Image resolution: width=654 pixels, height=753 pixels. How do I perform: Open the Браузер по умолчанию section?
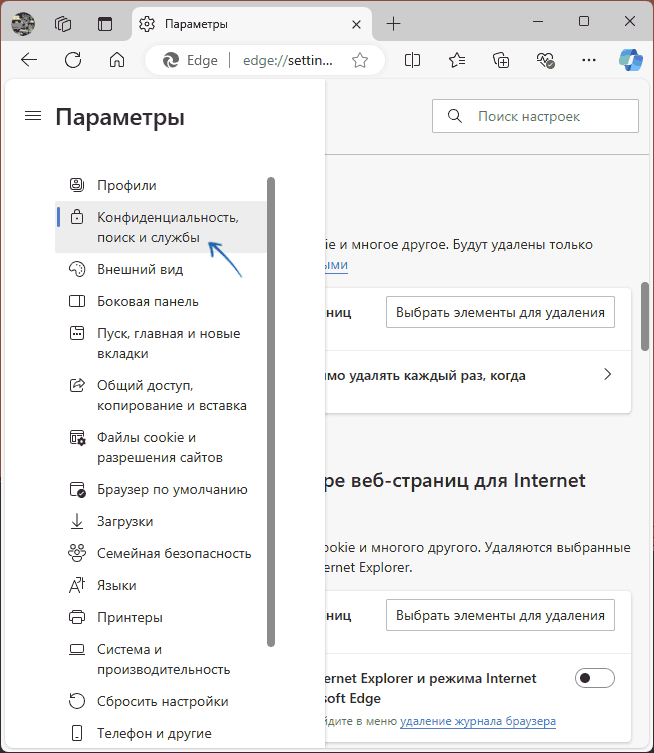point(160,489)
